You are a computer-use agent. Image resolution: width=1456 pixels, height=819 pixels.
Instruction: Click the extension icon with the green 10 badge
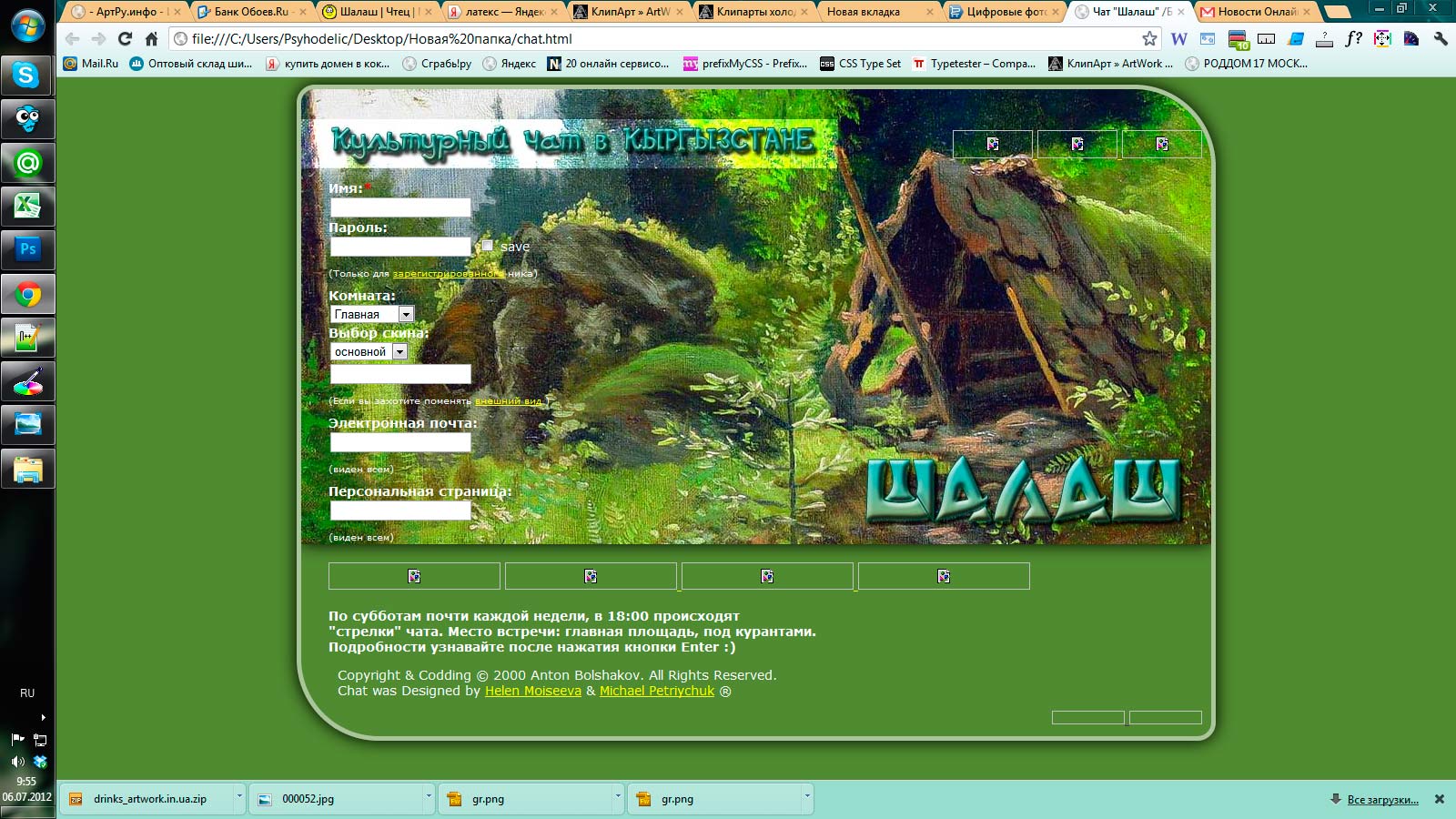click(1238, 39)
